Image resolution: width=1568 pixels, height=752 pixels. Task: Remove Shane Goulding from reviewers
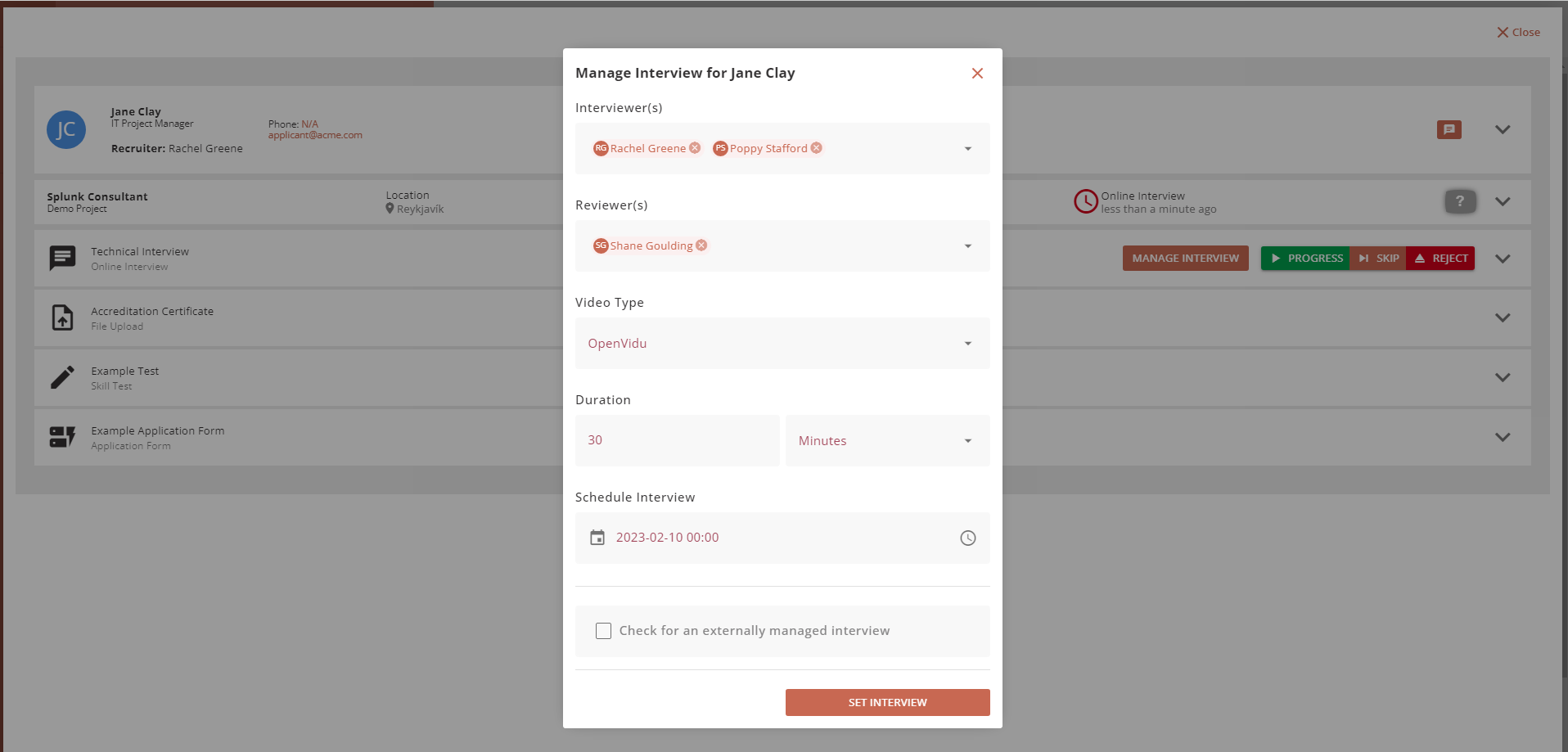(x=701, y=245)
